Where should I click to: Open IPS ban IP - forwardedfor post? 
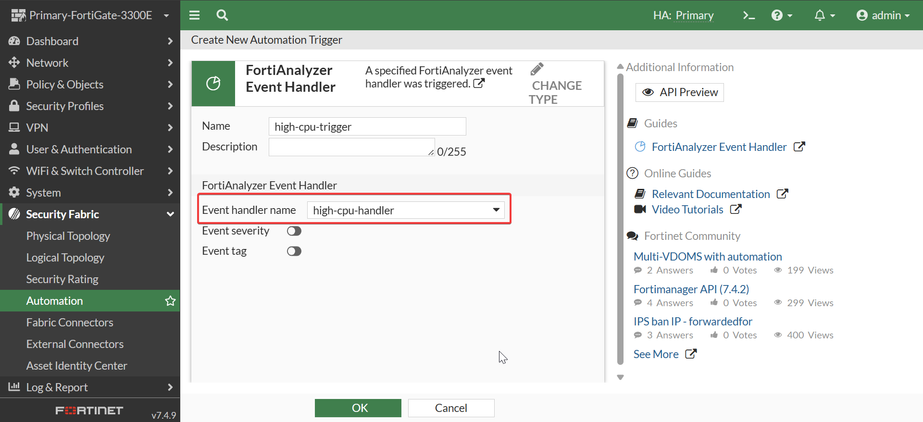[693, 321]
